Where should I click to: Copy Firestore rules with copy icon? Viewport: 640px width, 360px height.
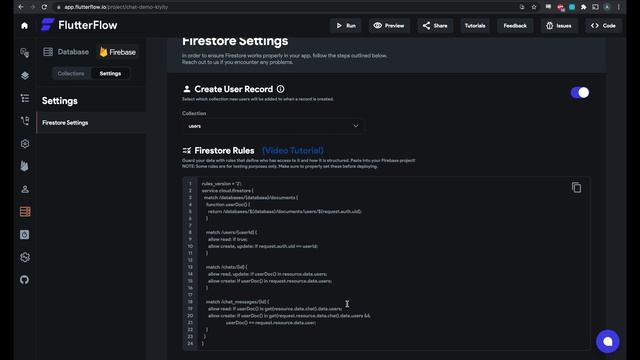click(x=576, y=188)
